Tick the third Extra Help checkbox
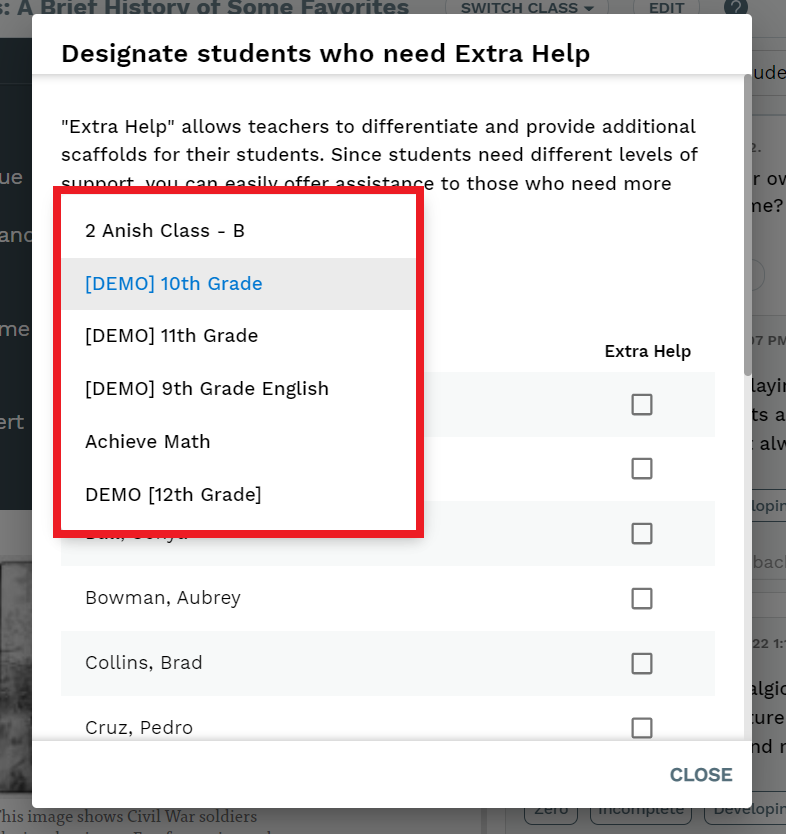Image resolution: width=786 pixels, height=834 pixels. point(642,533)
